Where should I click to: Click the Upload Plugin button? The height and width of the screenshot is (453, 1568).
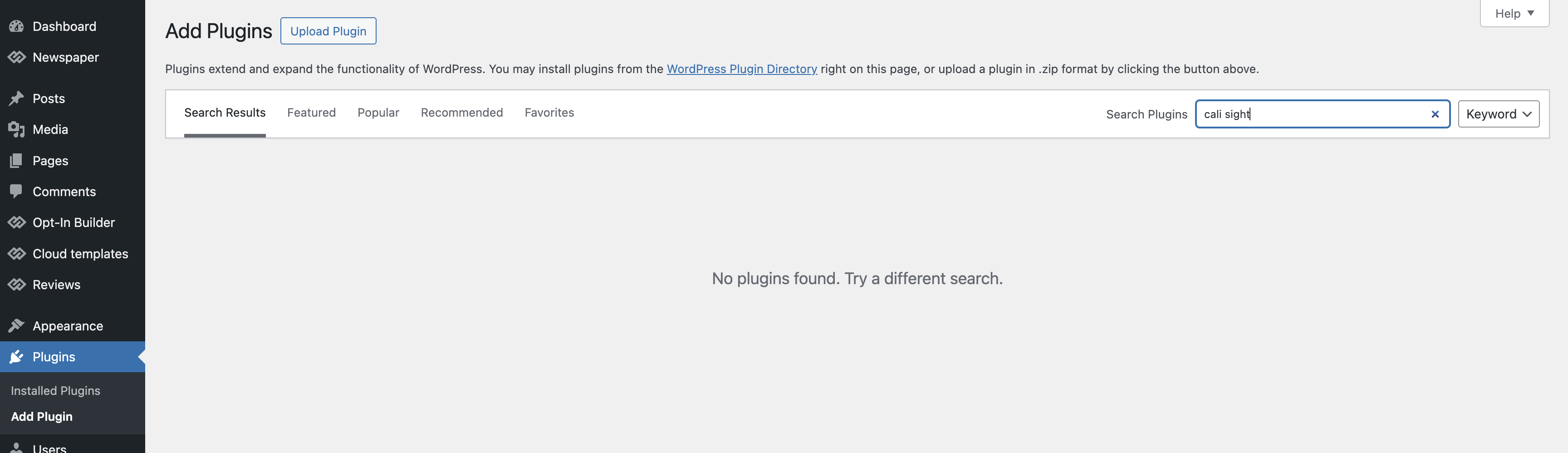[x=328, y=31]
